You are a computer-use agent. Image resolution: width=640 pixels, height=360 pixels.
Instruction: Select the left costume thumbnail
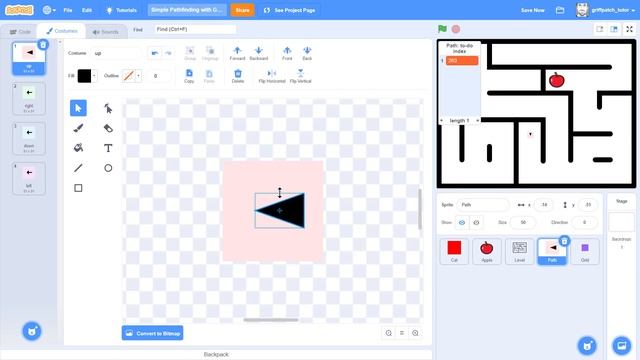pos(29,178)
